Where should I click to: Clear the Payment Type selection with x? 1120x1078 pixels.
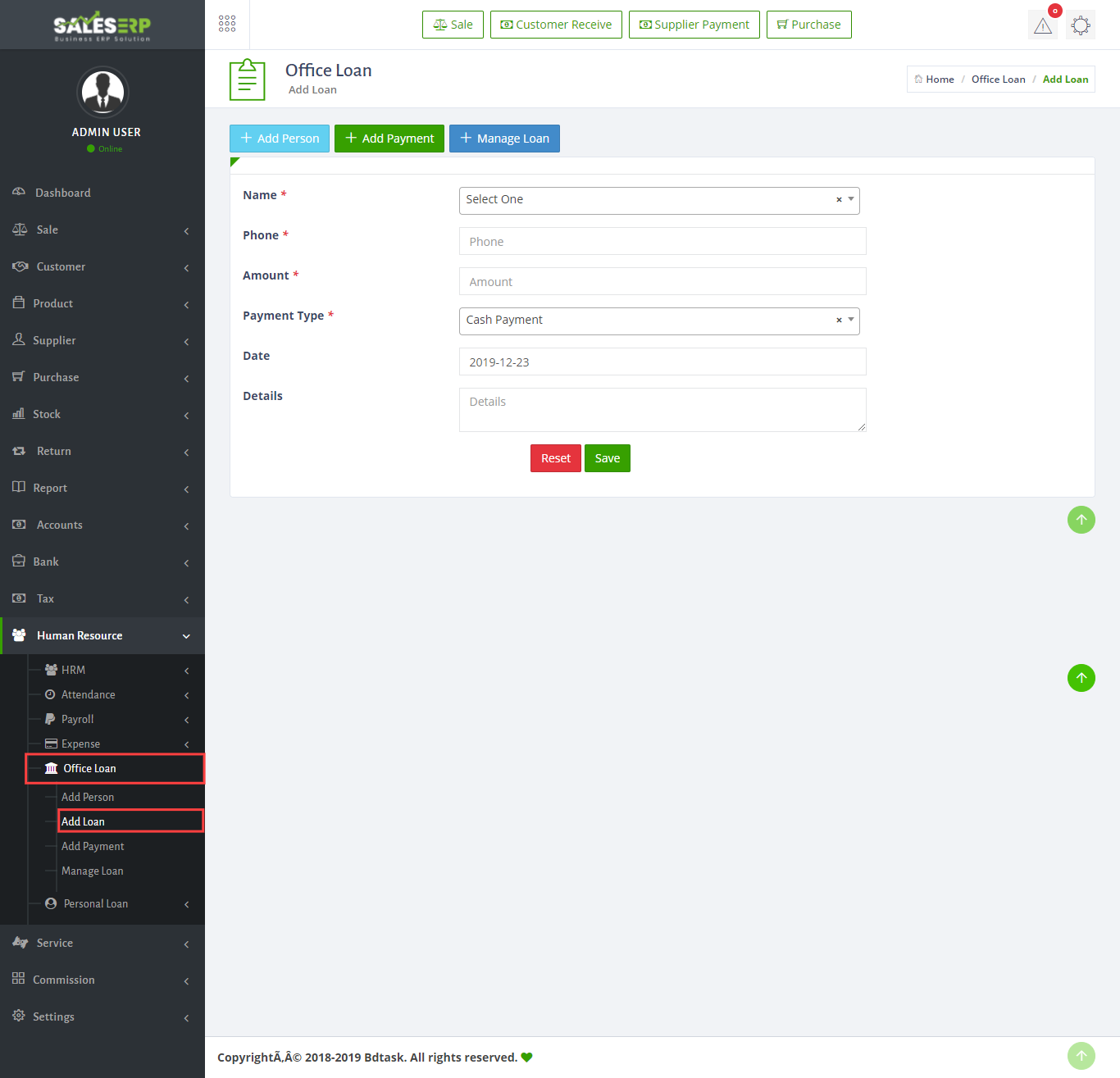(x=839, y=321)
